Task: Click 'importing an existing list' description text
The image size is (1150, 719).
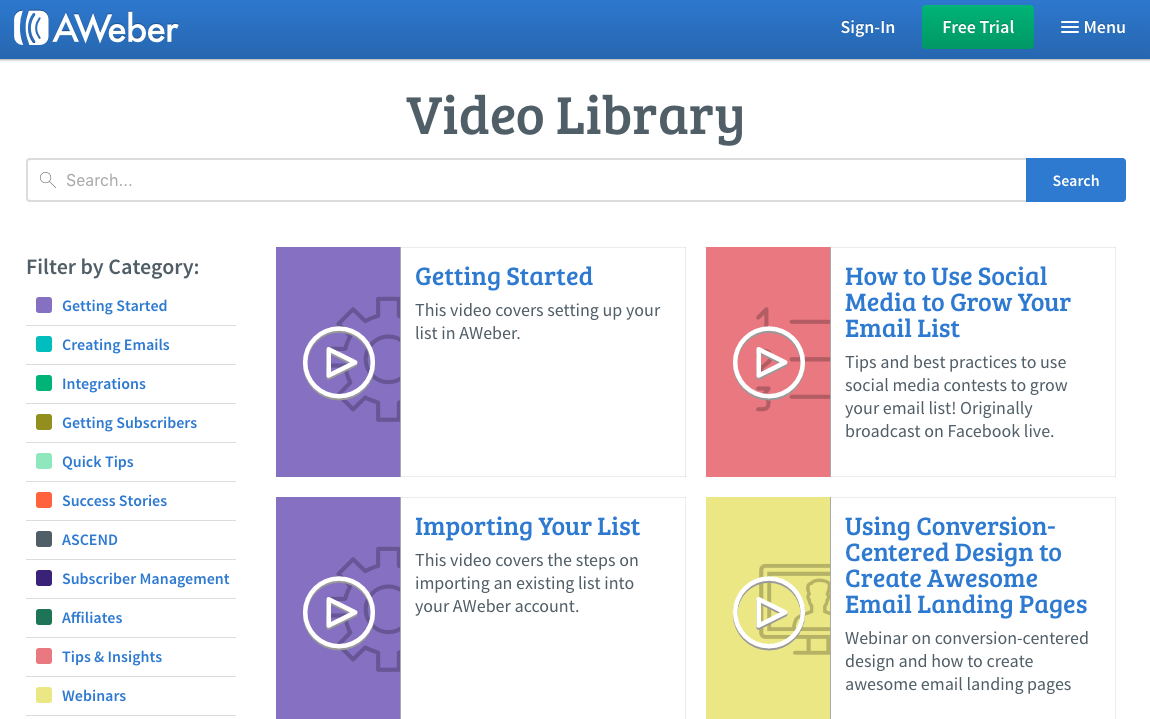Action: (x=527, y=583)
